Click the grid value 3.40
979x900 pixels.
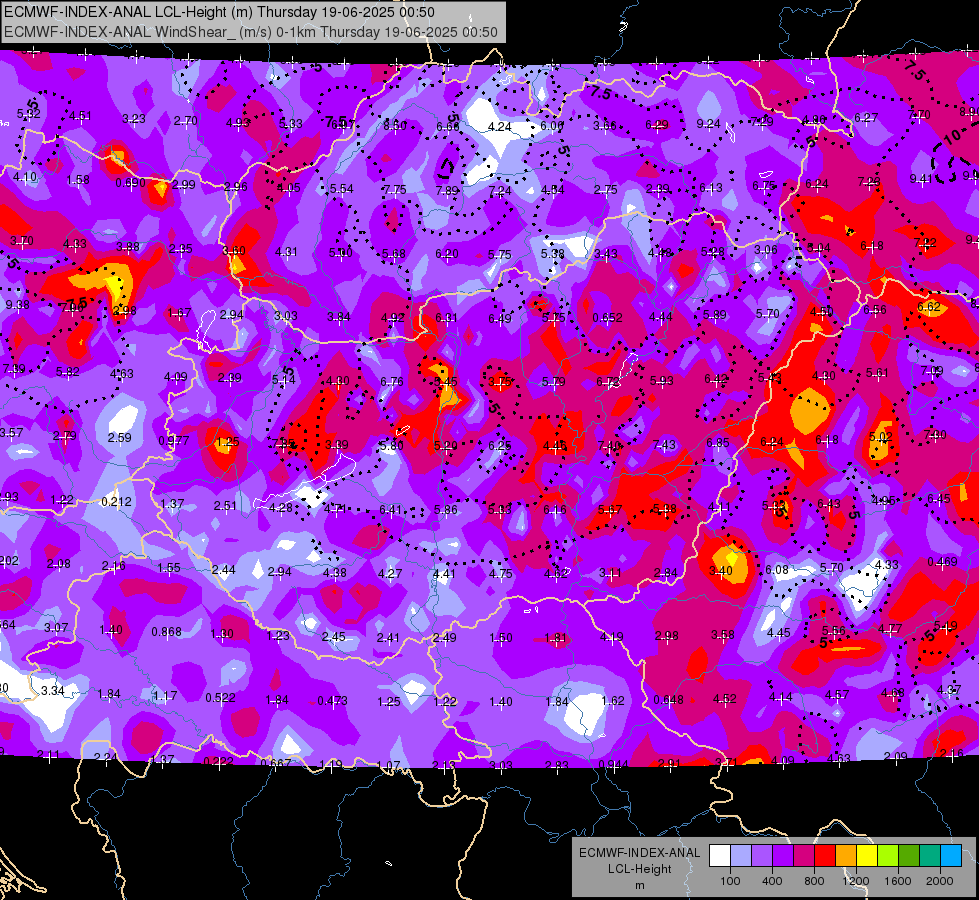tap(721, 571)
